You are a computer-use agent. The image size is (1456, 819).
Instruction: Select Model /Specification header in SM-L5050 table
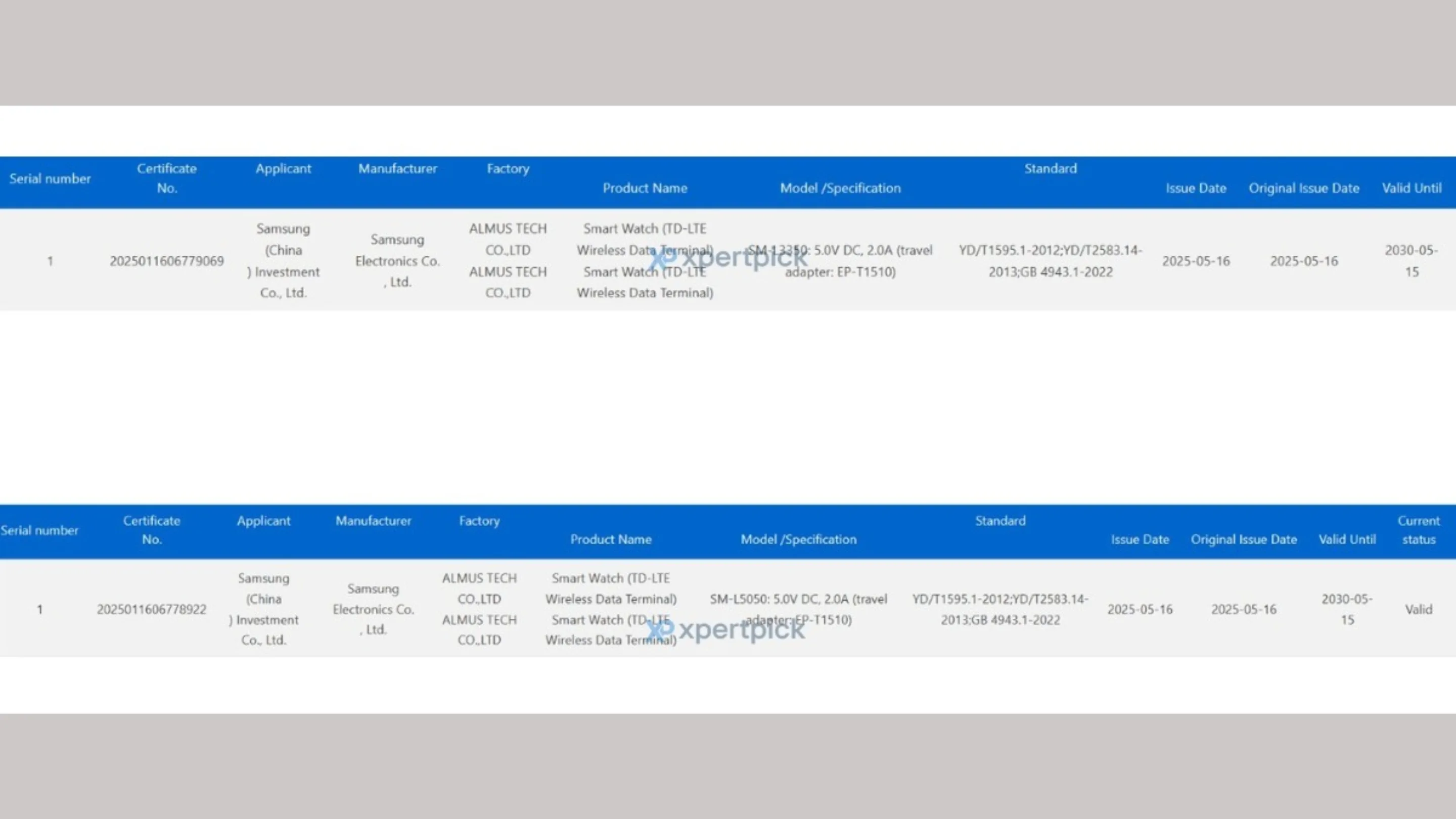click(799, 539)
